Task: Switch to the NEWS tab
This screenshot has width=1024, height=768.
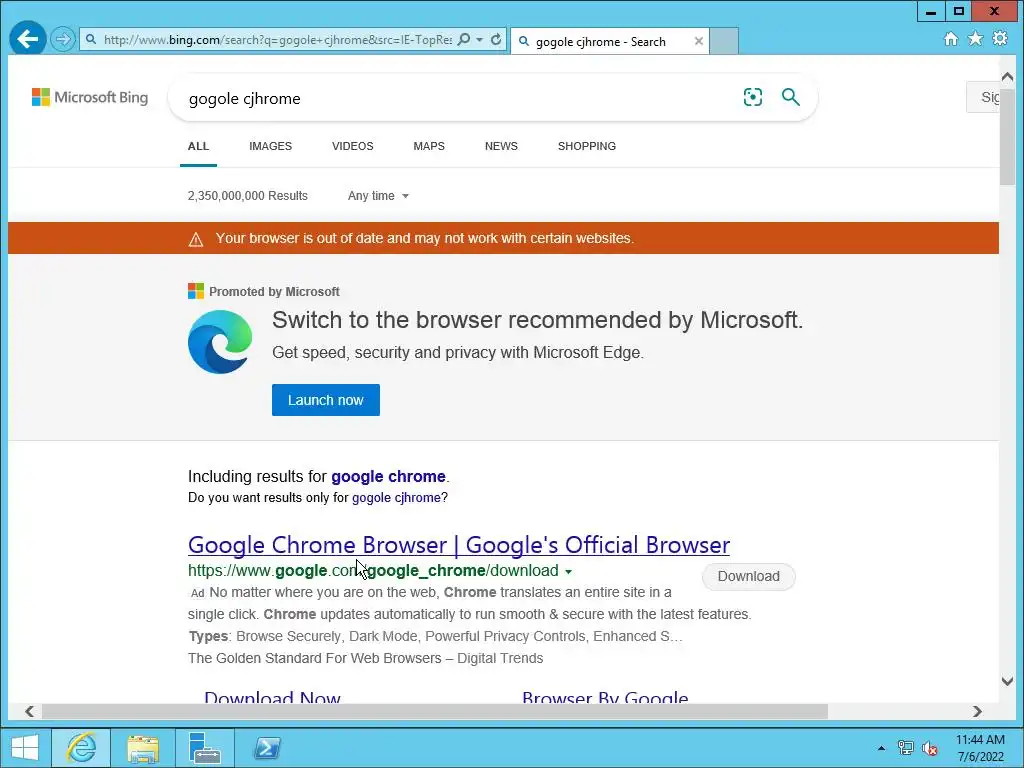Action: coord(501,146)
